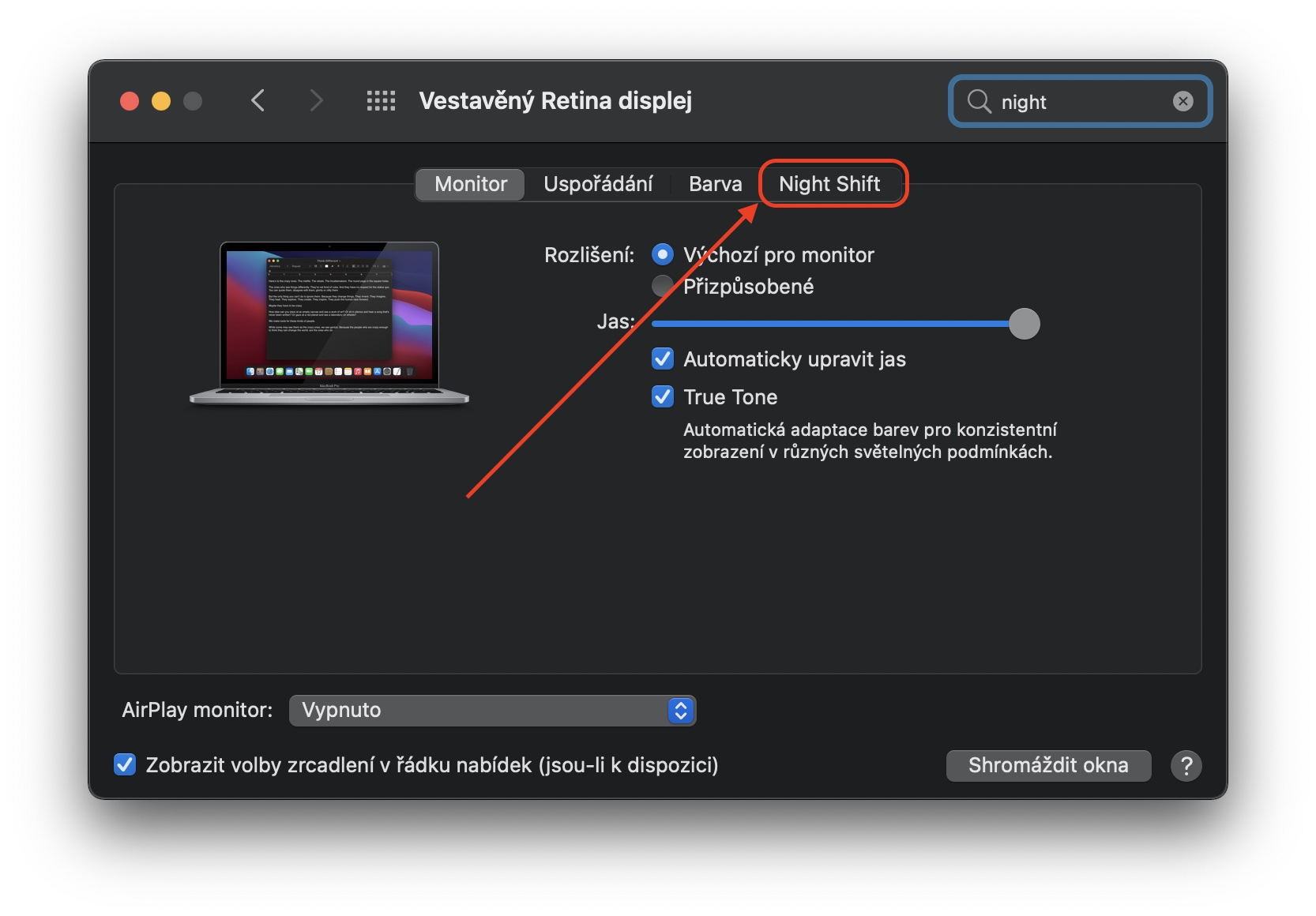This screenshot has height=916, width=1316.
Task: Switch to the Night Shift tab
Action: (x=829, y=184)
